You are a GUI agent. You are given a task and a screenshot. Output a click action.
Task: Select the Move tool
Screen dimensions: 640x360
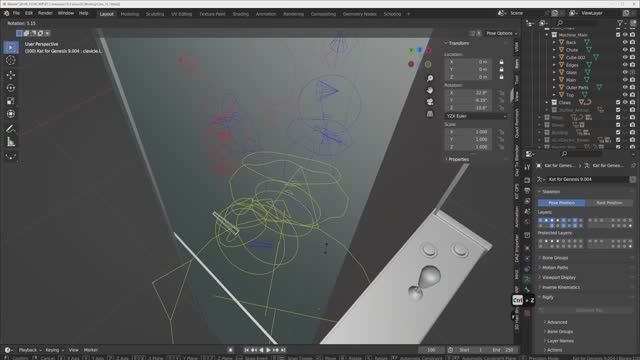point(11,75)
